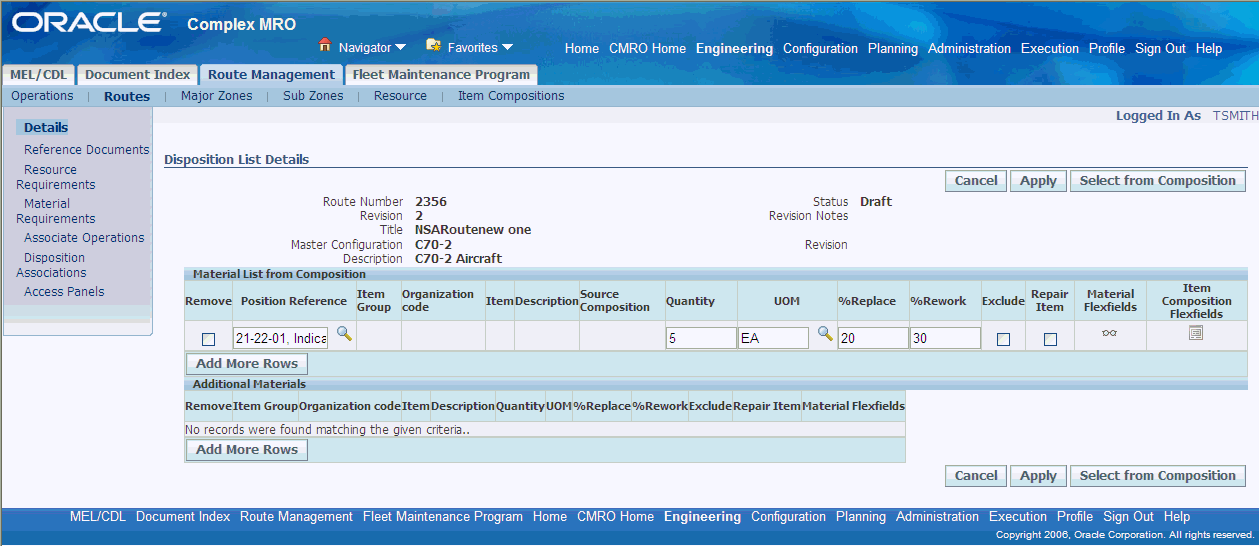
Task: Open the Operations subtab
Action: 42,96
